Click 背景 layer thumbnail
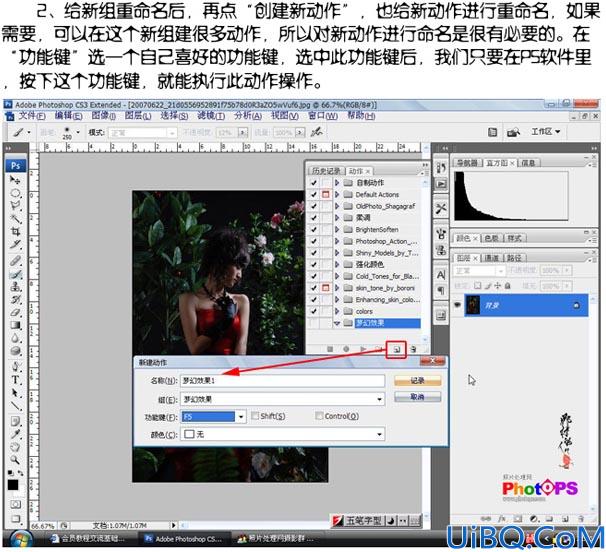 click(472, 305)
